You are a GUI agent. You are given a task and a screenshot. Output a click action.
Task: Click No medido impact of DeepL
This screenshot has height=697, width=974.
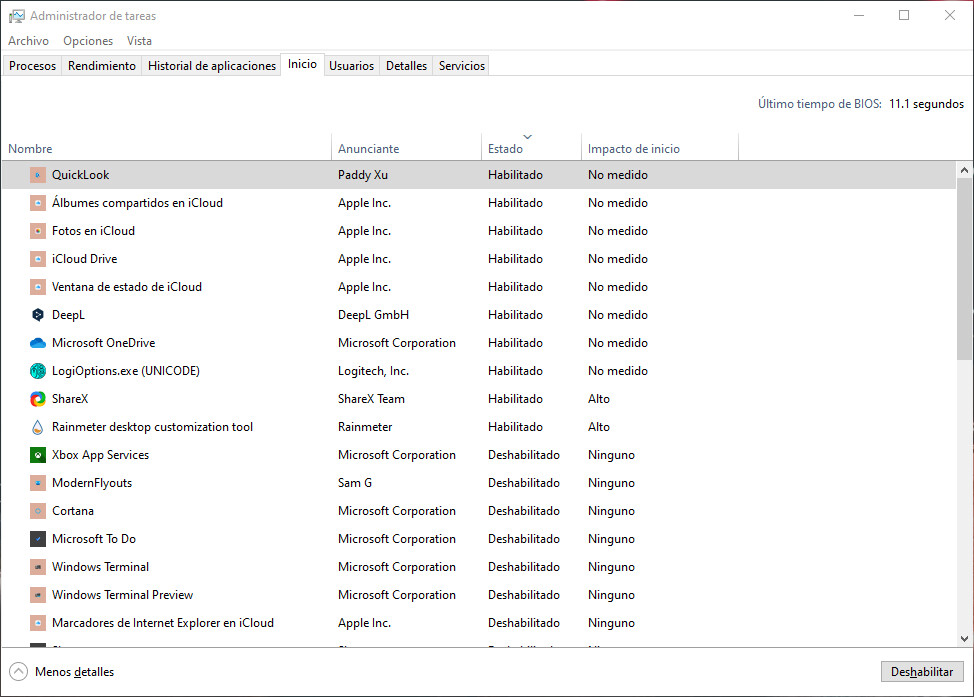coord(618,315)
